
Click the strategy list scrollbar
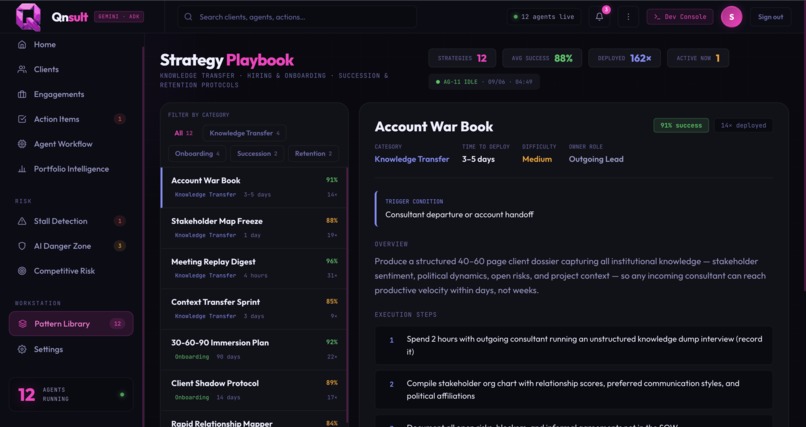coord(348,295)
